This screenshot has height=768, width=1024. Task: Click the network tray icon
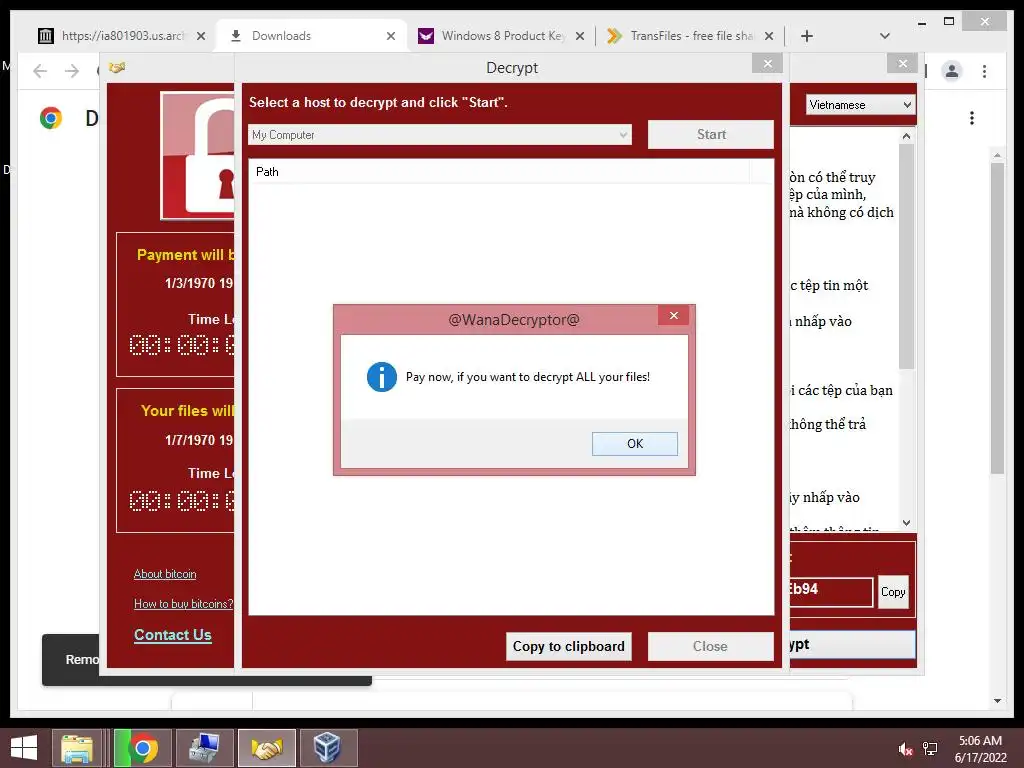[x=930, y=749]
